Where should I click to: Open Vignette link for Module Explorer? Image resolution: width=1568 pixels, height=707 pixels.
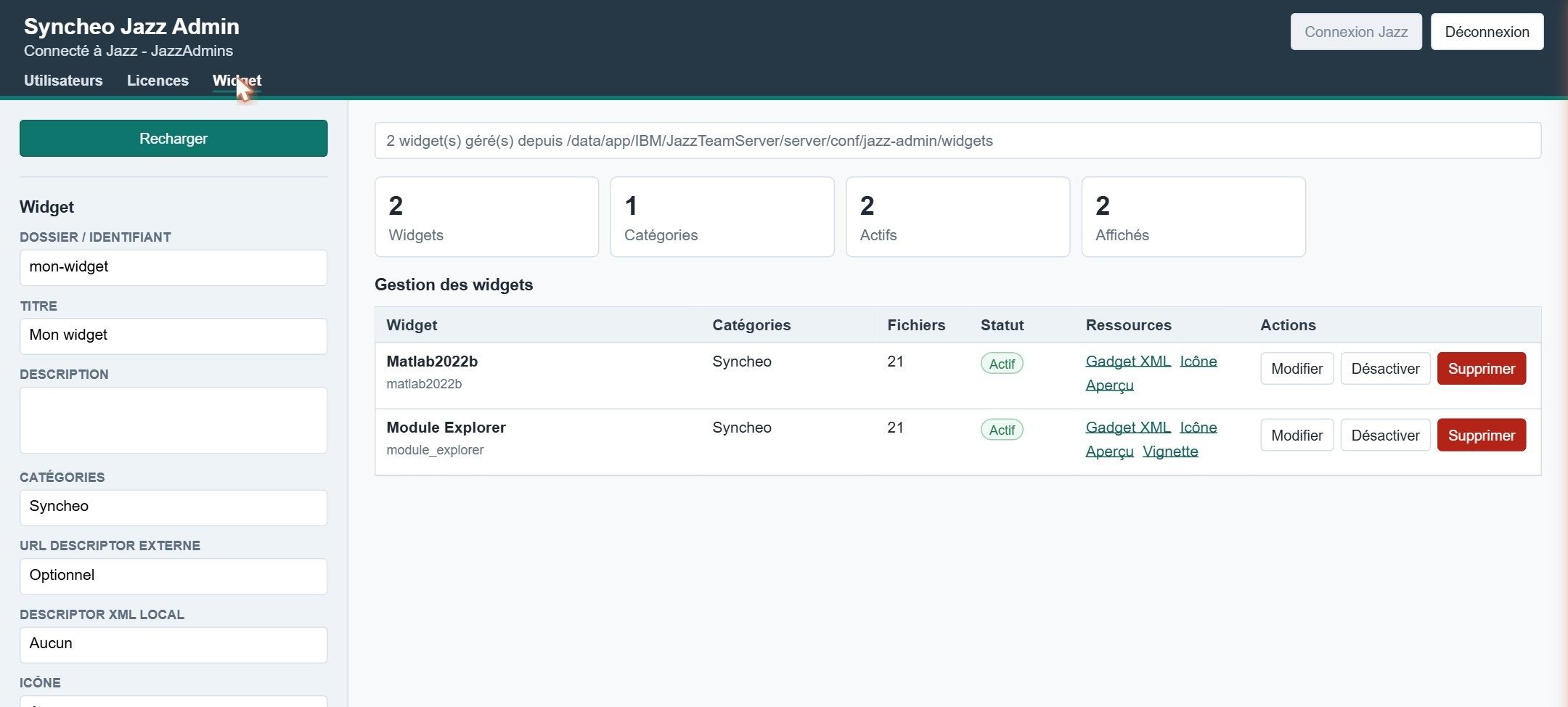click(x=1170, y=451)
